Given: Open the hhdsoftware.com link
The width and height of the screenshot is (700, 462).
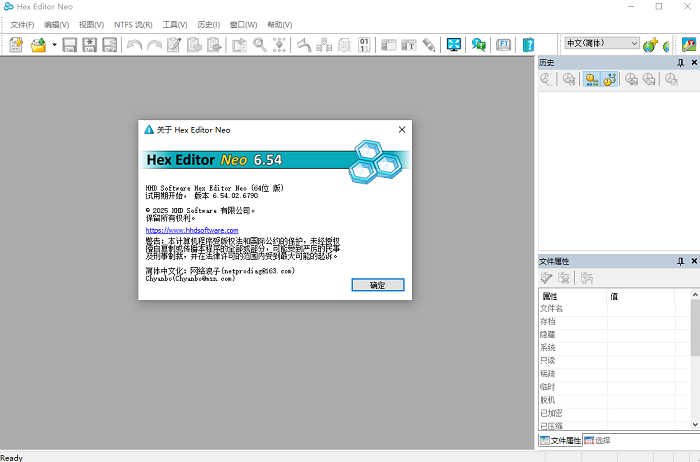Looking at the screenshot, I should [x=192, y=230].
